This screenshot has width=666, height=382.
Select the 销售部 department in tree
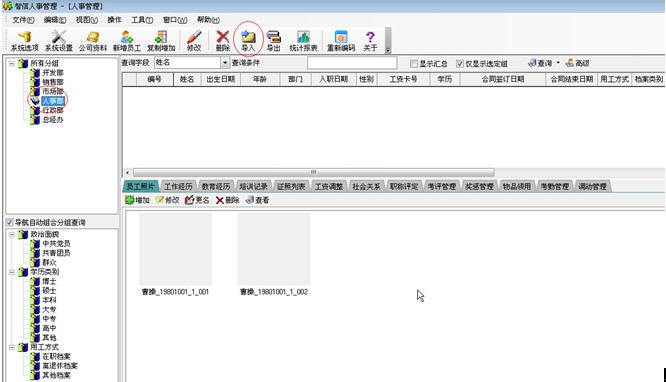(53, 82)
